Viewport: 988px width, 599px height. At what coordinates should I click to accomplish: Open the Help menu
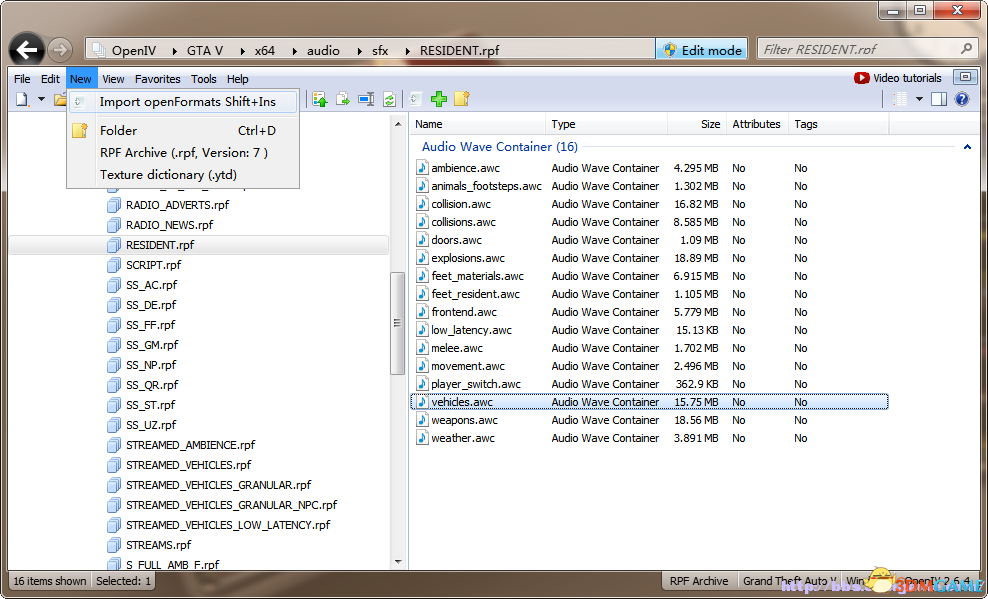238,79
